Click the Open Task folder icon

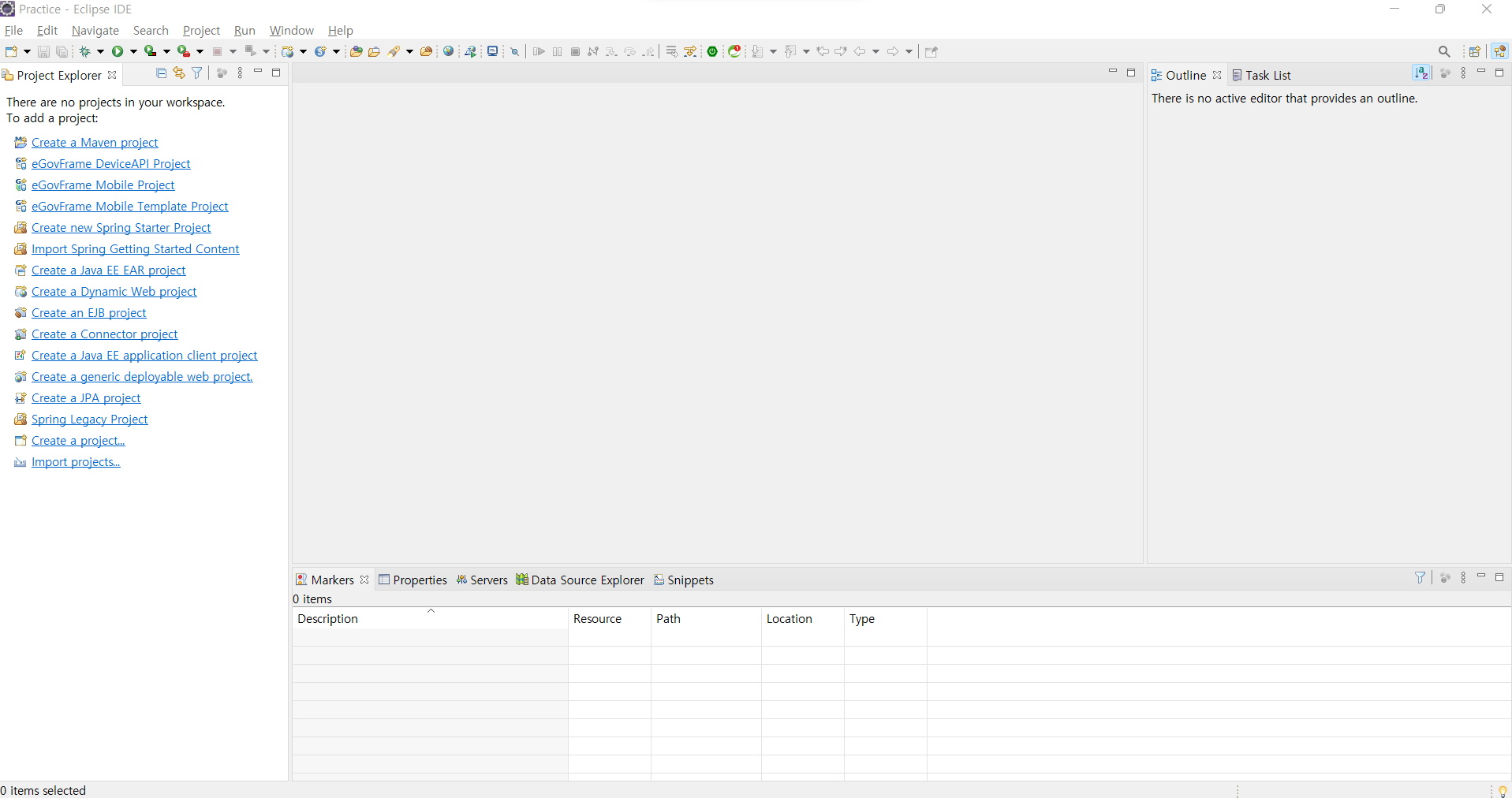click(x=374, y=51)
